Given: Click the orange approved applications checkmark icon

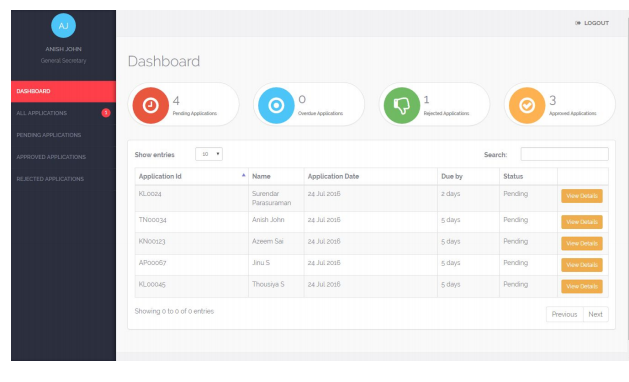Looking at the screenshot, I should [527, 106].
